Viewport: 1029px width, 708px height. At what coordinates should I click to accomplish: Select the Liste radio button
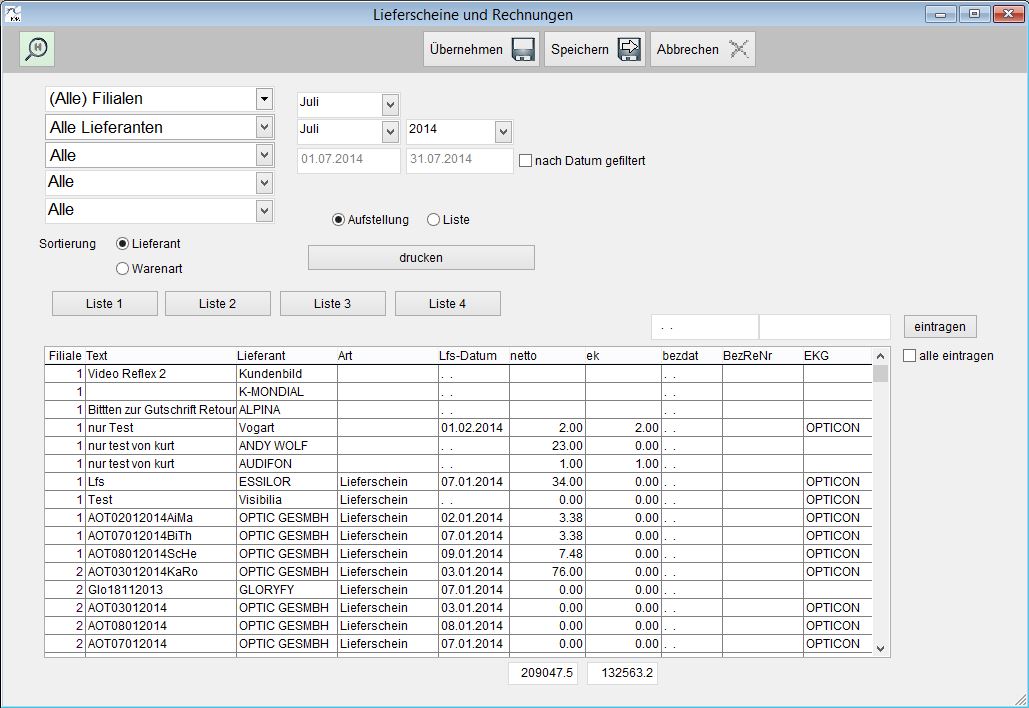[433, 220]
